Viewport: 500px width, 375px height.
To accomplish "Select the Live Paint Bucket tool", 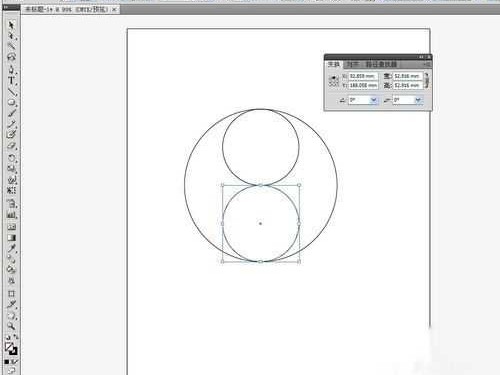I will (11, 270).
